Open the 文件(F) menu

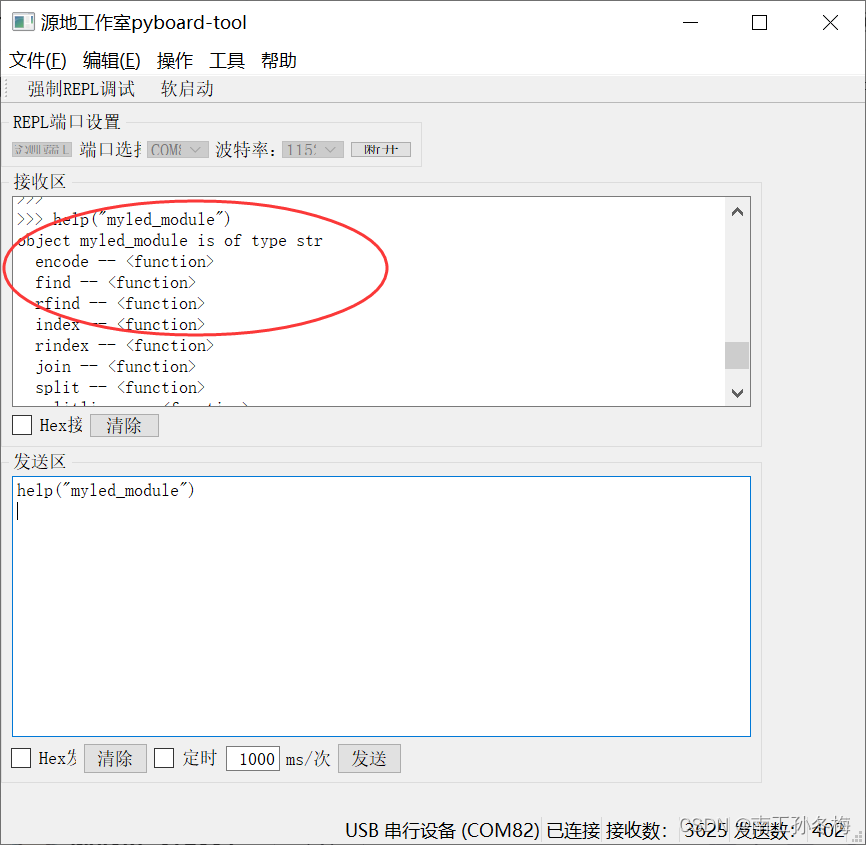click(38, 60)
